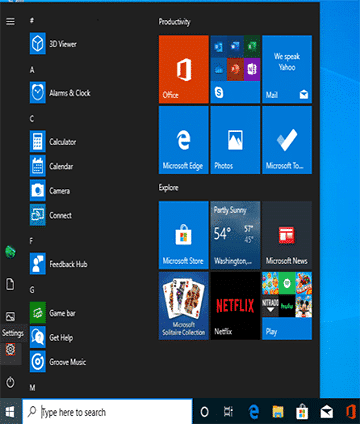The image size is (360, 424).
Task: Open Microsoft Store from the taskbar
Action: point(302,412)
